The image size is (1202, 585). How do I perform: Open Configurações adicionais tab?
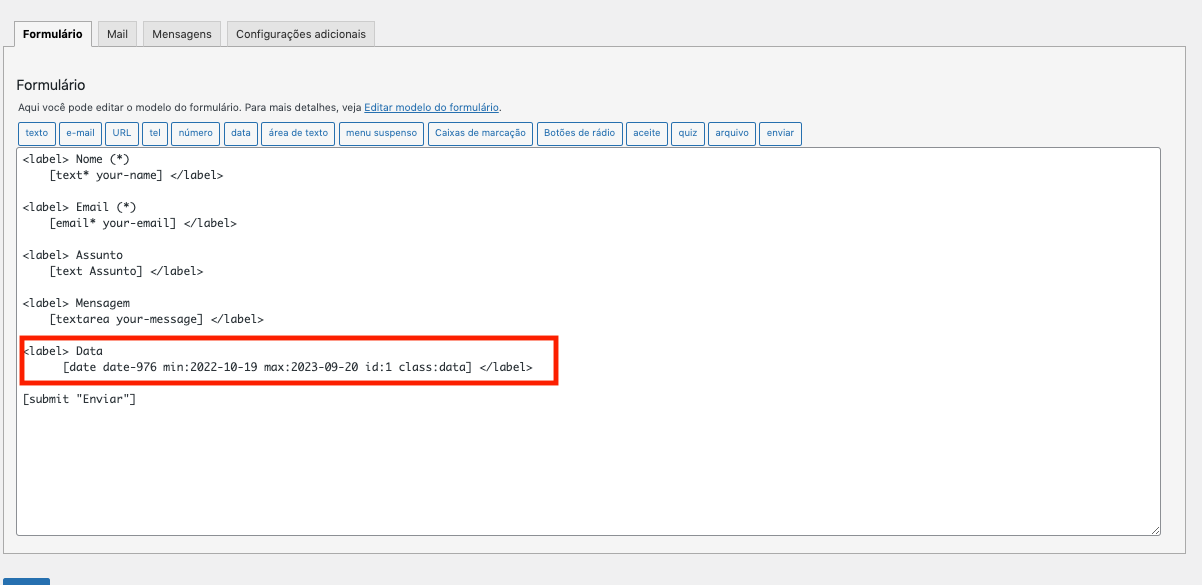302,33
